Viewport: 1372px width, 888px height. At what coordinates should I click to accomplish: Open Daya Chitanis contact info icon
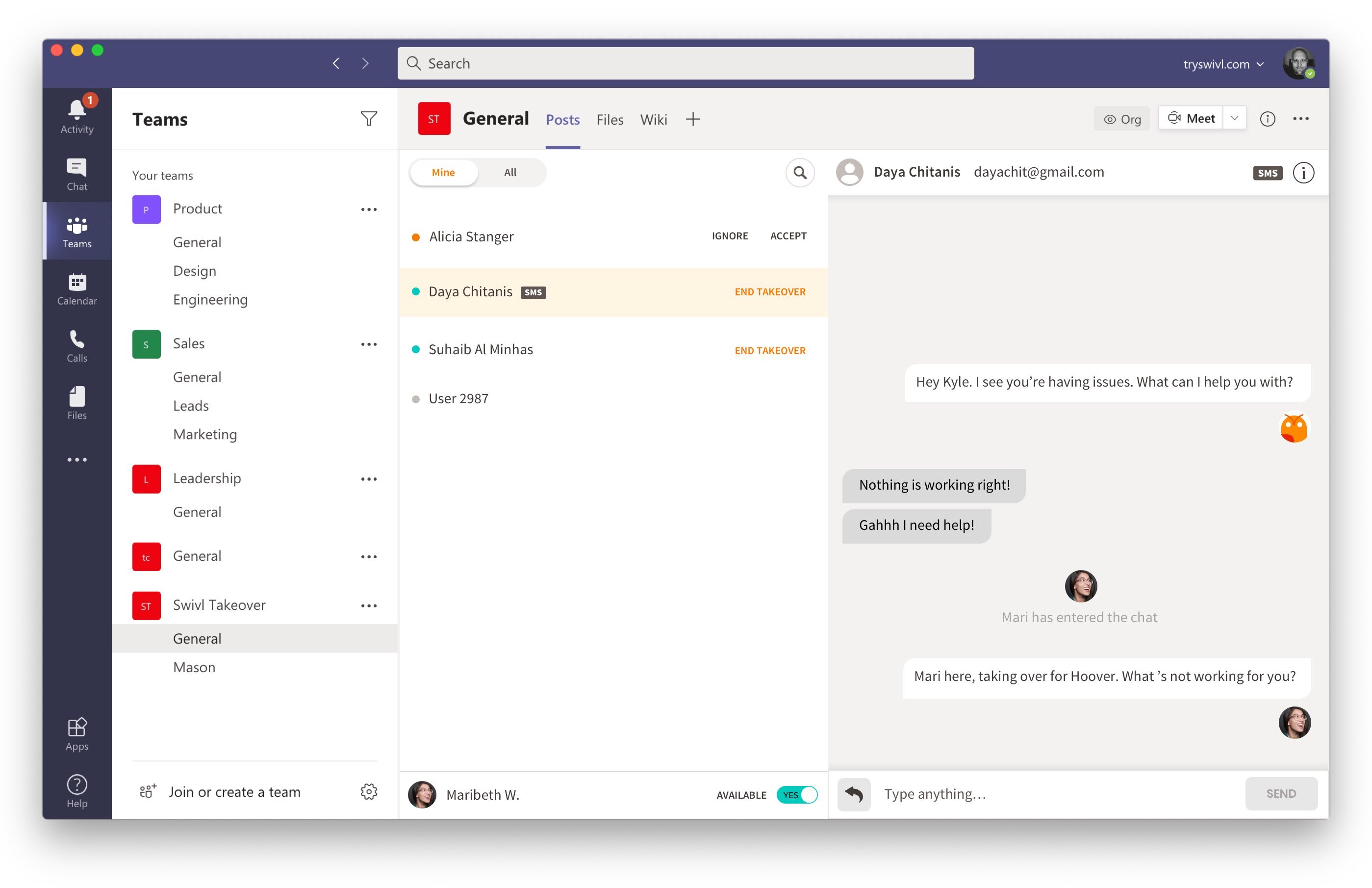click(x=1303, y=172)
